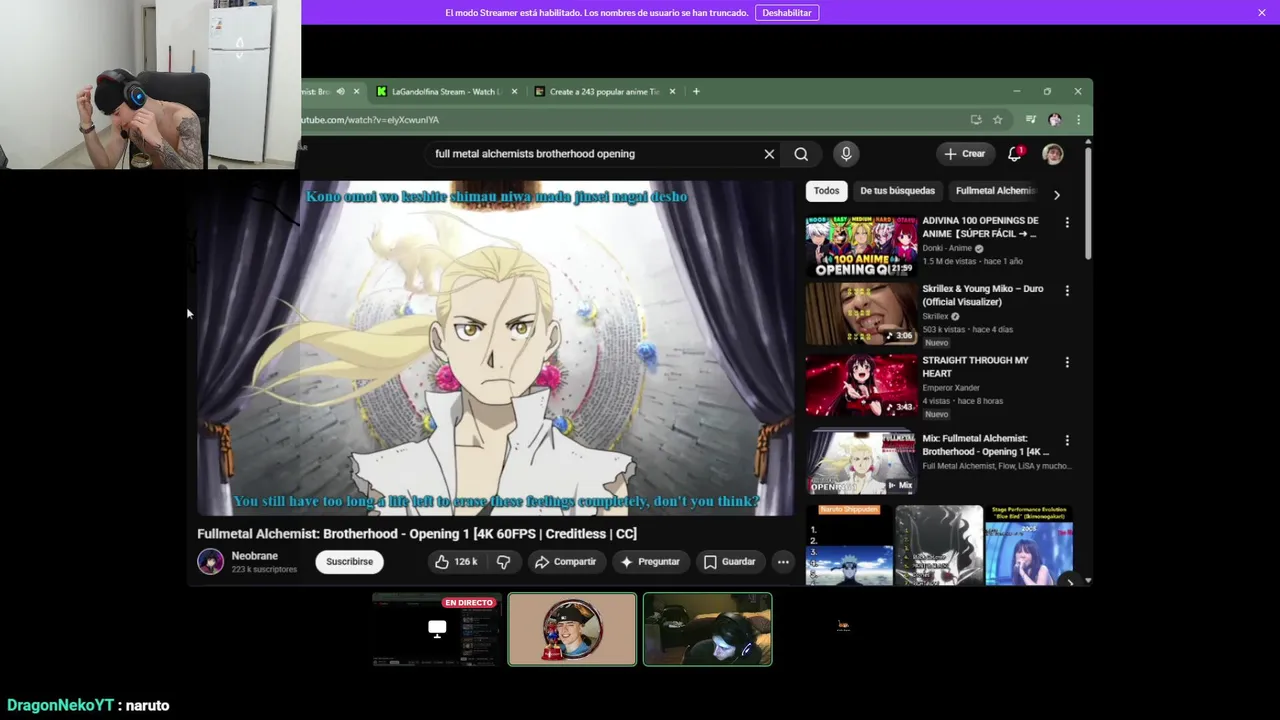
Task: Open a new Chrome tab with plus
Action: pos(696,91)
